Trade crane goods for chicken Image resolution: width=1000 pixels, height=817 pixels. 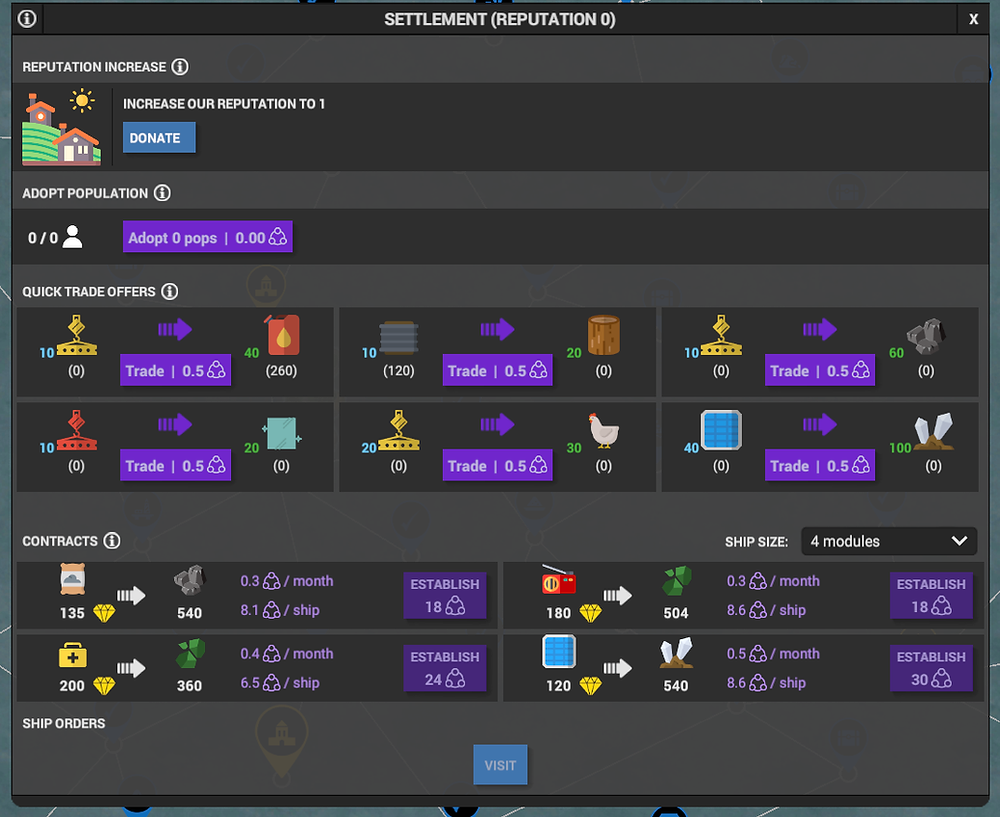coord(497,466)
